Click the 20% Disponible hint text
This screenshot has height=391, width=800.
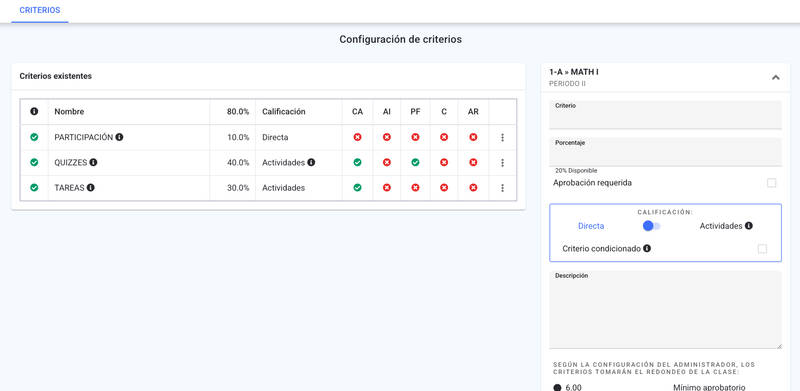point(576,170)
